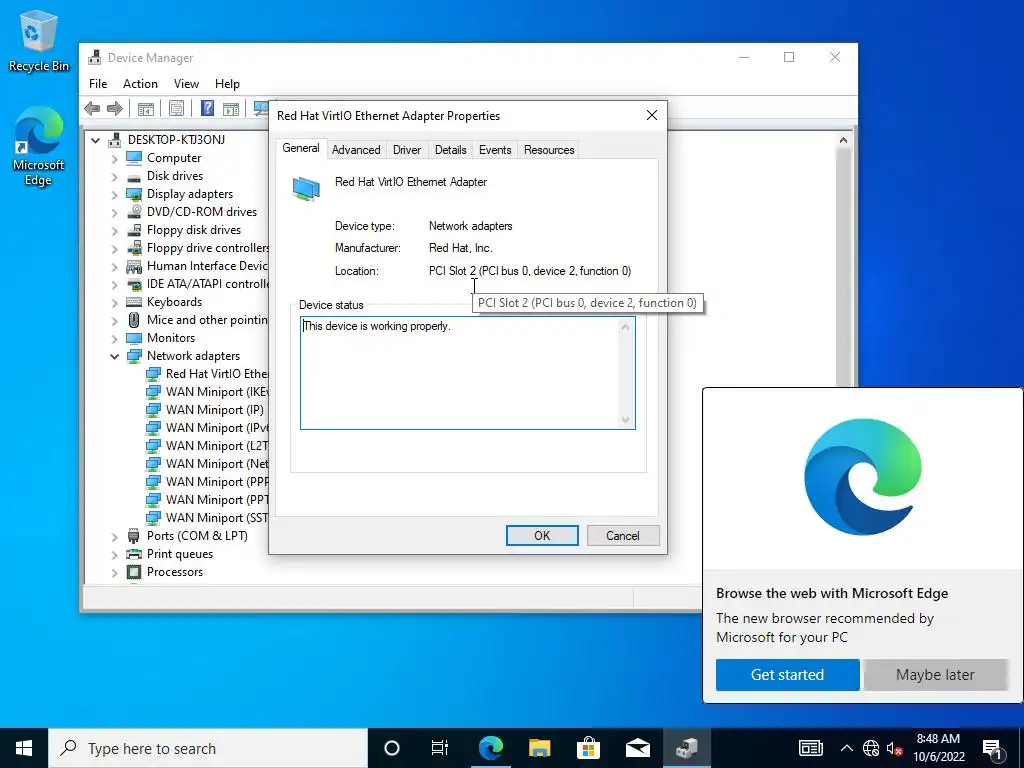Expand the Disk drives node
This screenshot has width=1024, height=768.
click(114, 176)
